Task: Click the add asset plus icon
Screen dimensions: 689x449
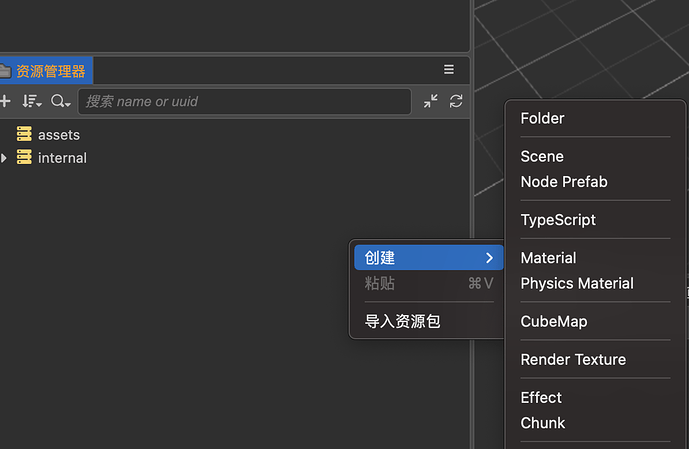Action: [x=5, y=101]
